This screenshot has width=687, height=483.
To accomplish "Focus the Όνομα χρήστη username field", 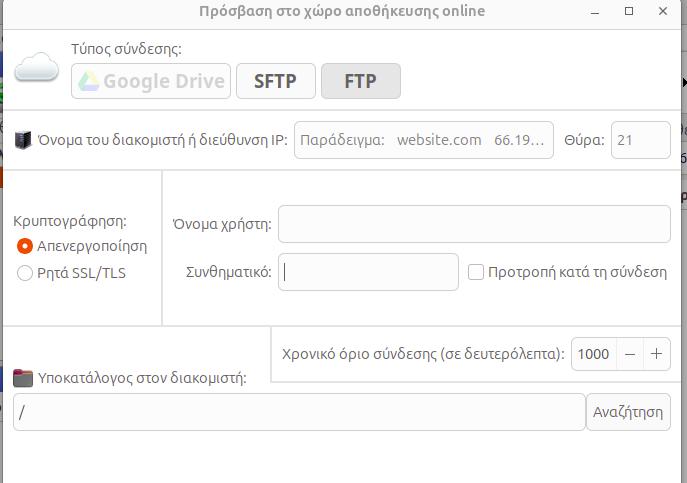I will pos(474,224).
